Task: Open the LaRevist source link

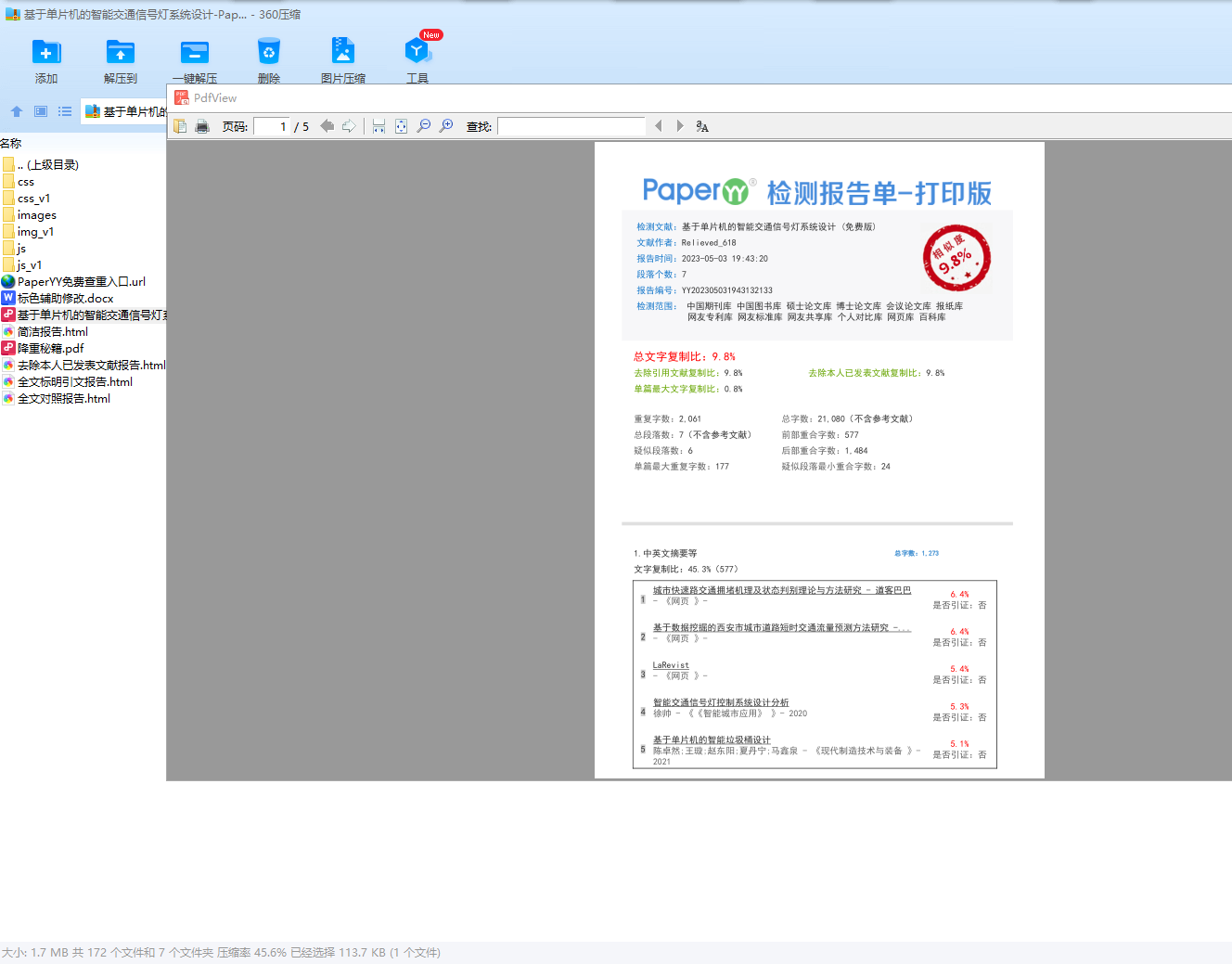Action: tap(671, 665)
